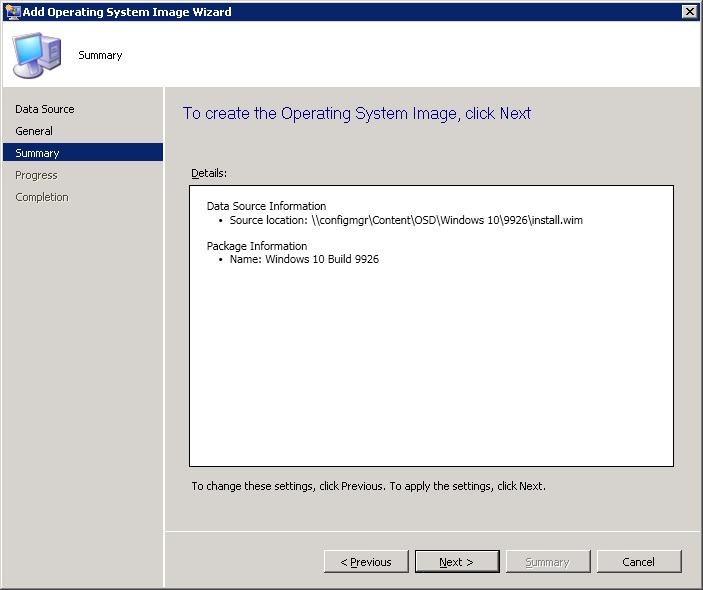
Task: Close the Add Operating System Image Wizard
Action: (x=689, y=12)
